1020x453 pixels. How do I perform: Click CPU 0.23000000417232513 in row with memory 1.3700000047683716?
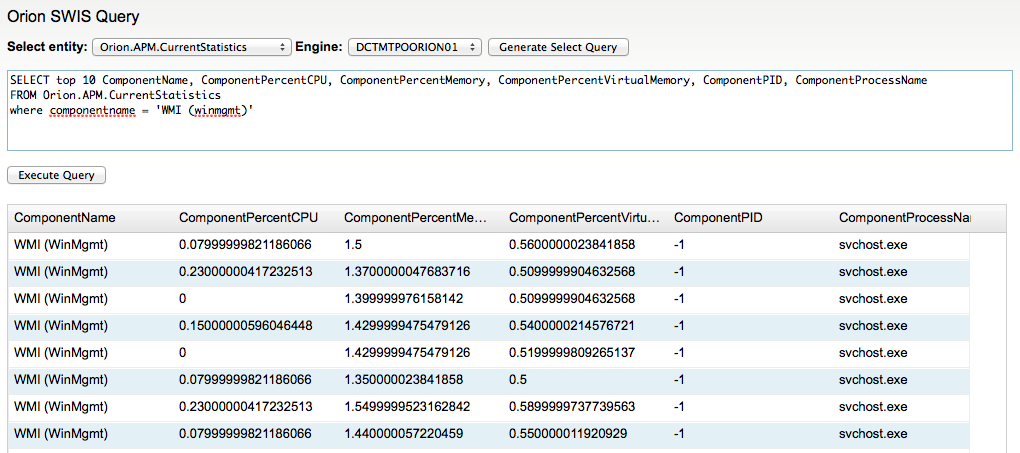click(245, 271)
